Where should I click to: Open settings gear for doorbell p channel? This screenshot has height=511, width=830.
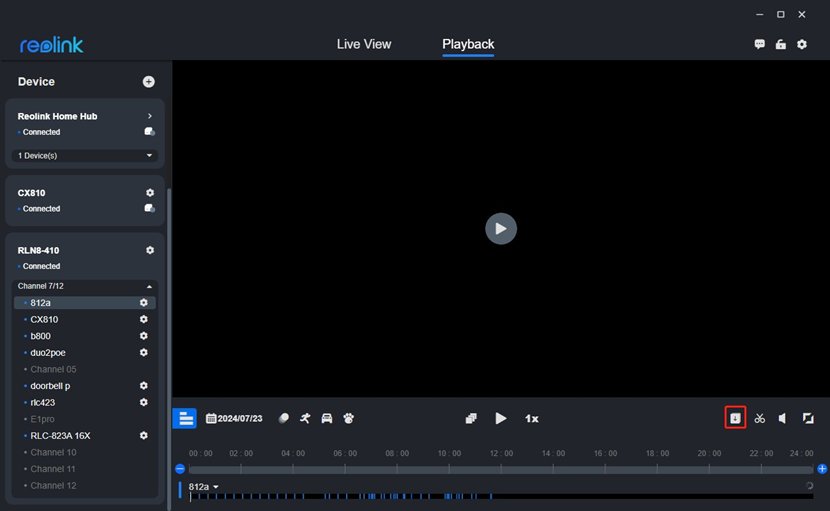click(143, 386)
